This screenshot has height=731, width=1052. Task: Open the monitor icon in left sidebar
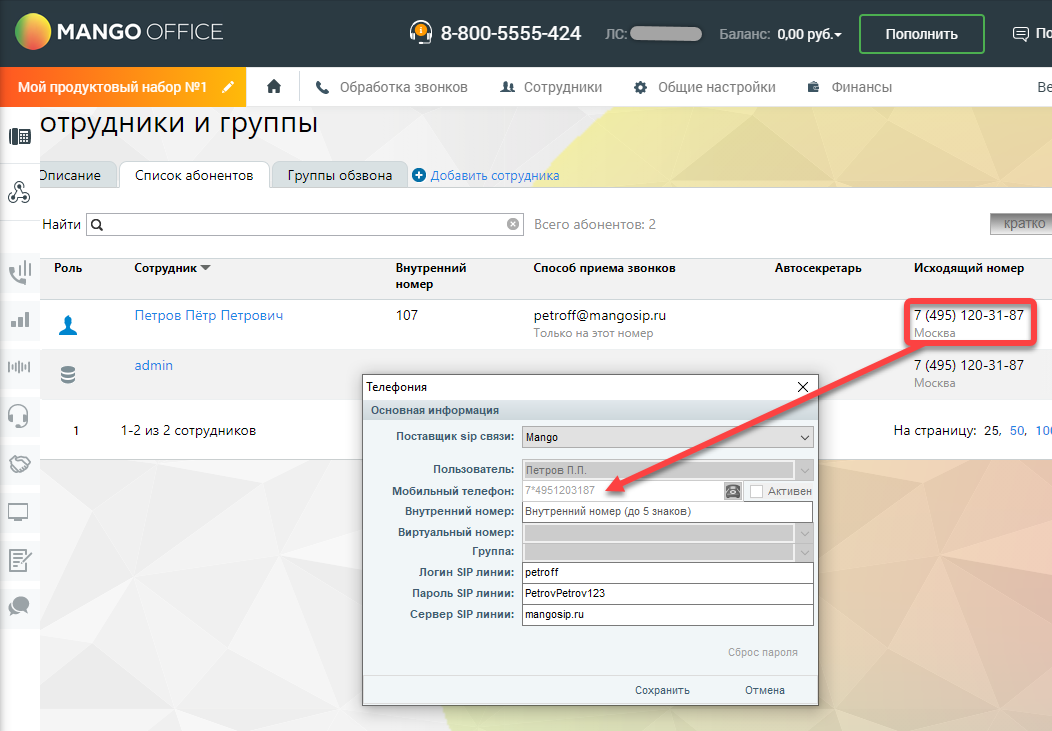tap(18, 513)
